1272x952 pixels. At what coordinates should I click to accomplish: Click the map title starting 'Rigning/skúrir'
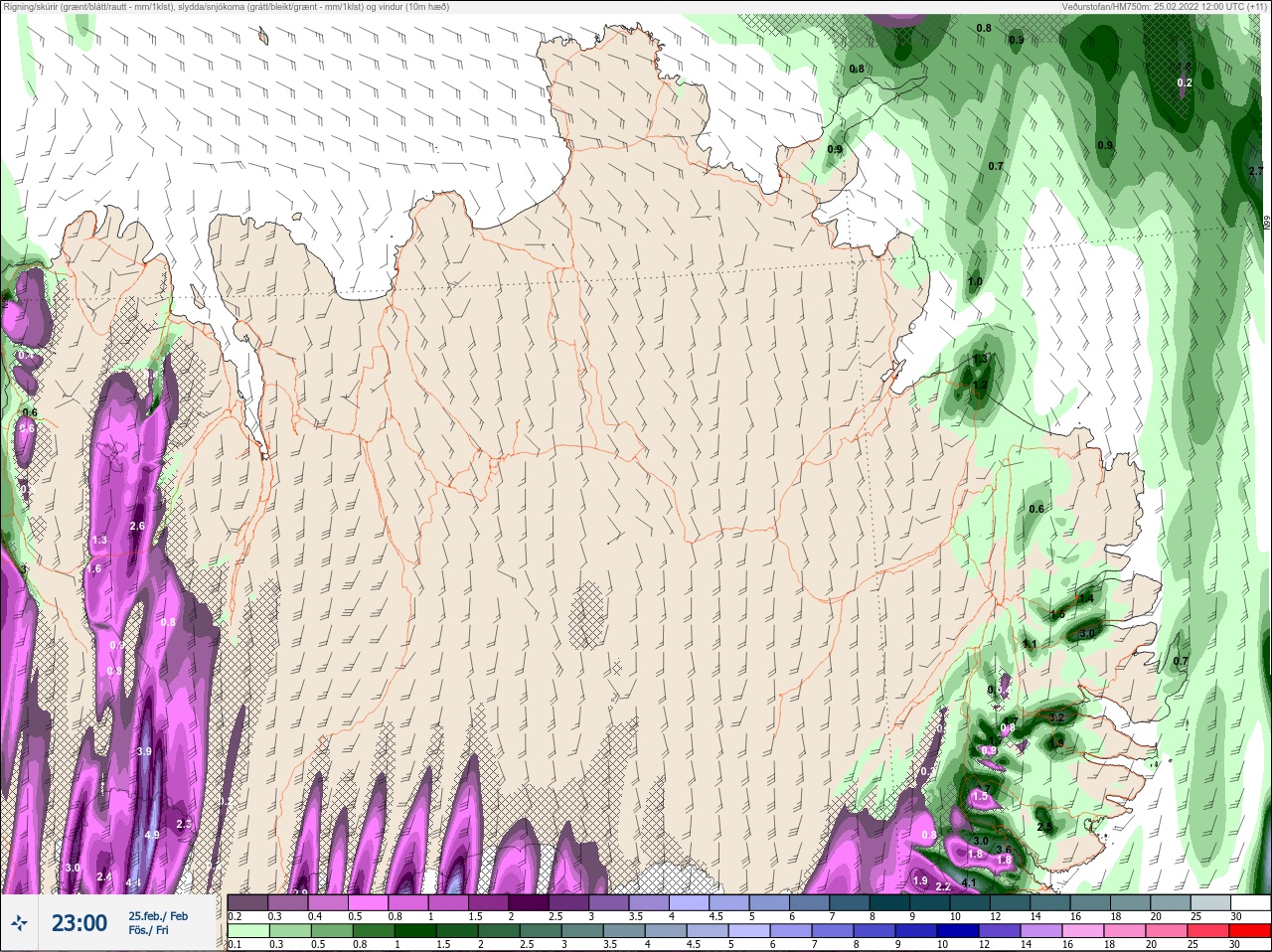point(226,6)
